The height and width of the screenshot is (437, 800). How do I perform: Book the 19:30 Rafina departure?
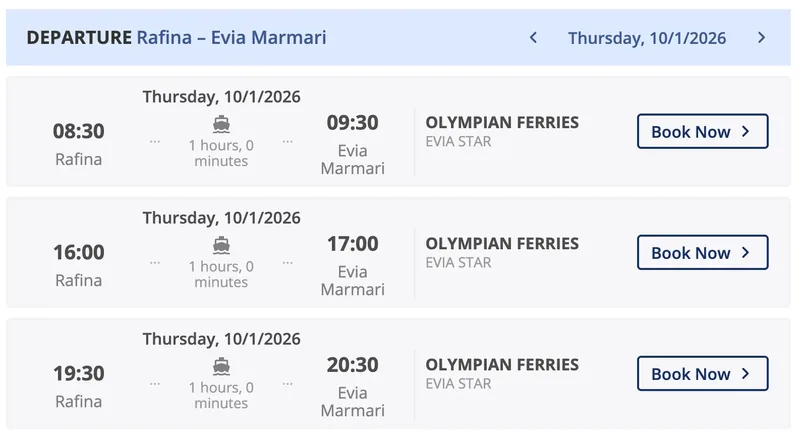pyautogui.click(x=703, y=374)
